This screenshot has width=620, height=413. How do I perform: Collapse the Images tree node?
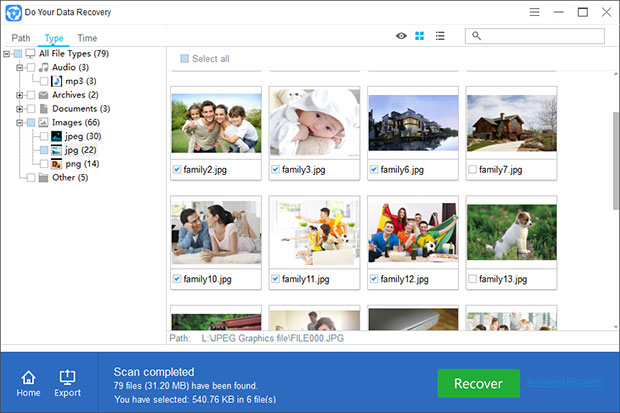(x=20, y=122)
